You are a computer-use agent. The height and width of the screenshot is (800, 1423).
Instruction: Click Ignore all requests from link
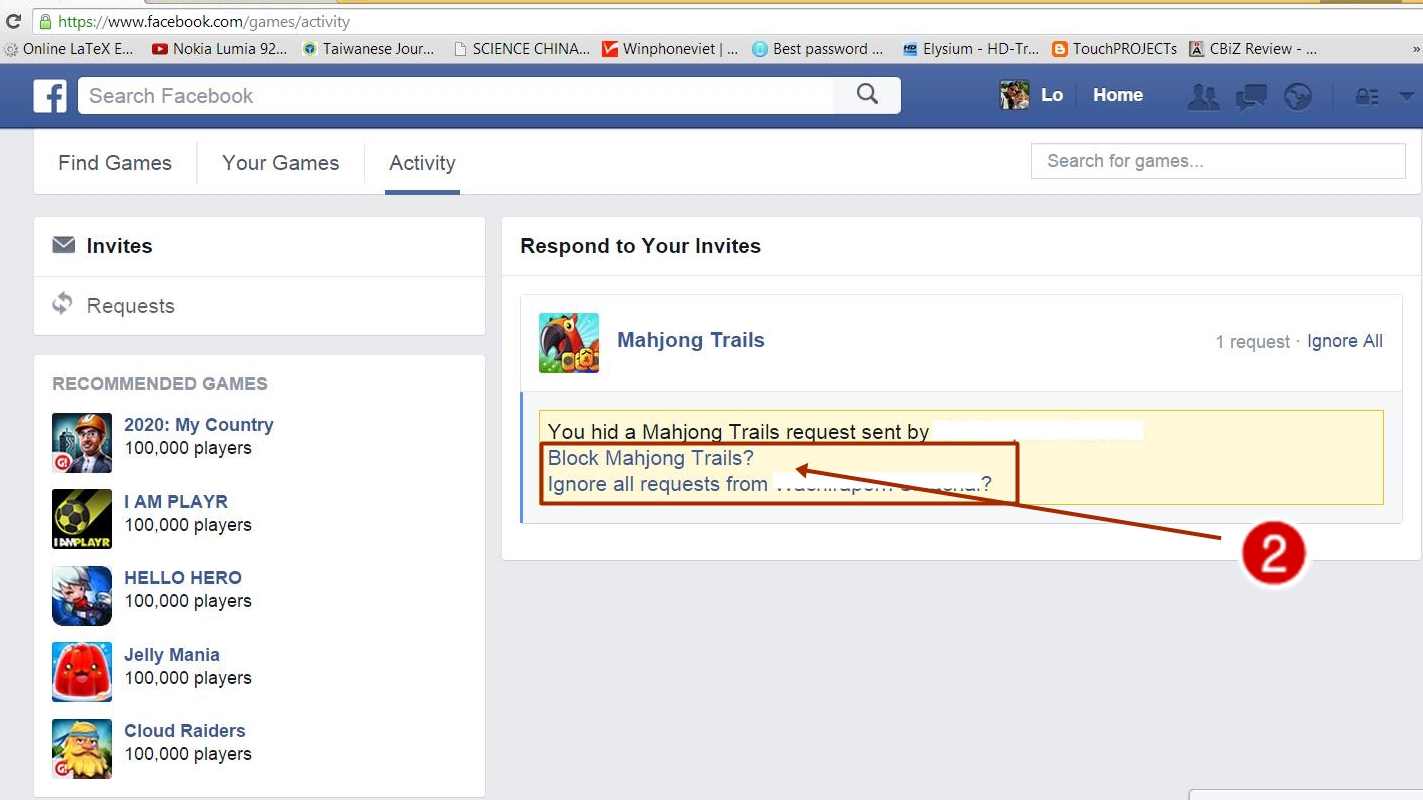click(x=770, y=484)
